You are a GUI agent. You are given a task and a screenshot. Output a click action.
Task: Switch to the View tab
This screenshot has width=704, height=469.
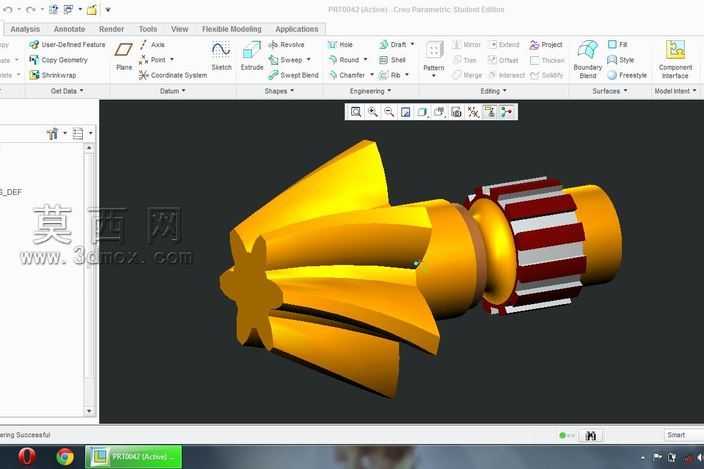[180, 29]
